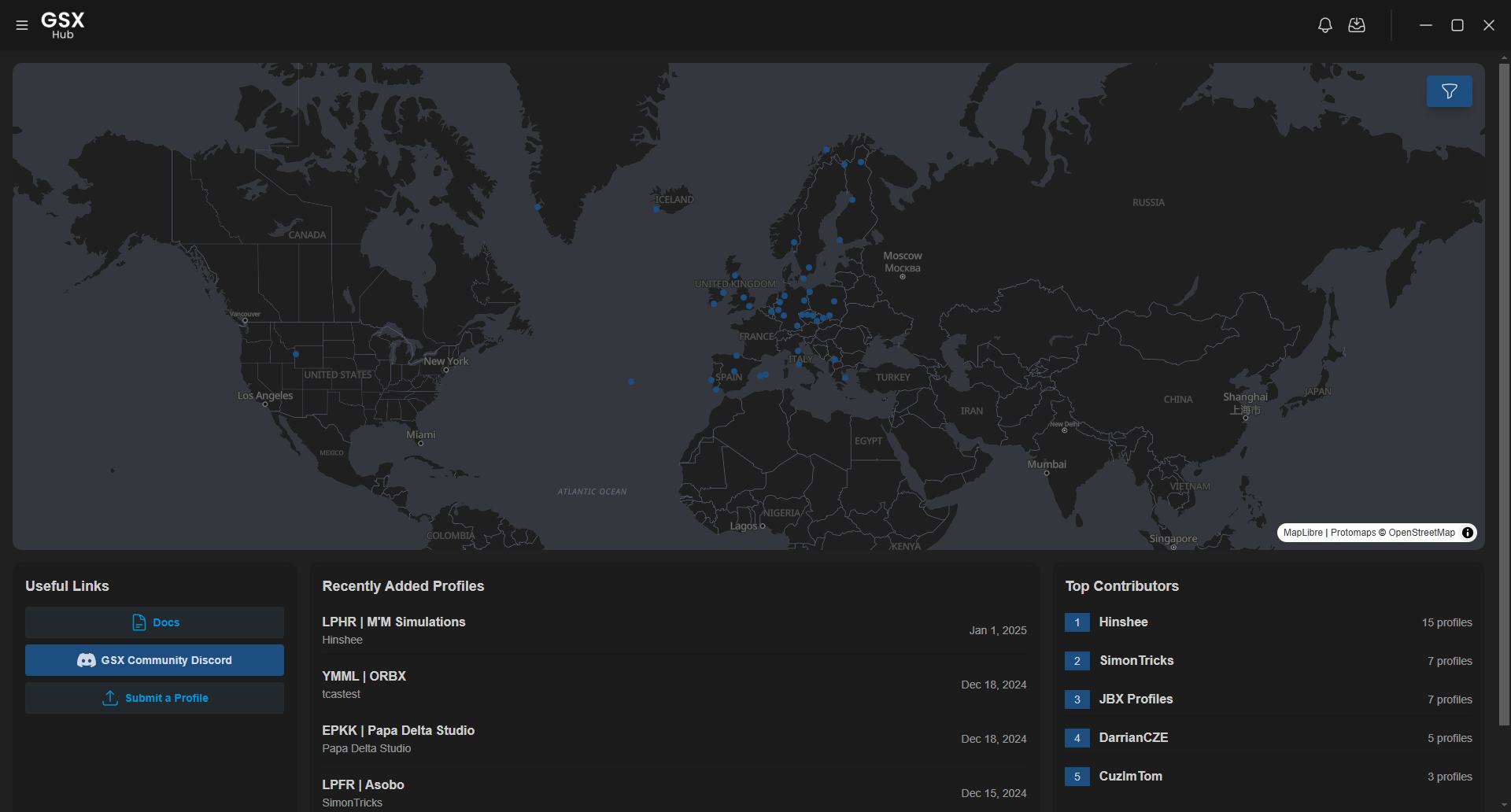Click Submit a Profile button
1511x812 pixels.
pyautogui.click(x=155, y=698)
